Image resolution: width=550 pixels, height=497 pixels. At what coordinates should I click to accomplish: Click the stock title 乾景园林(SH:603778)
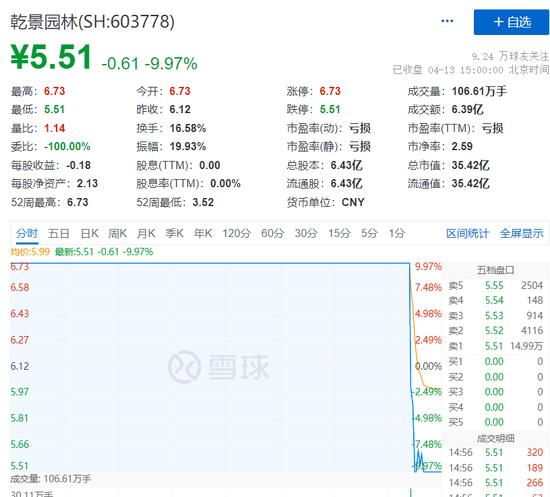click(92, 22)
